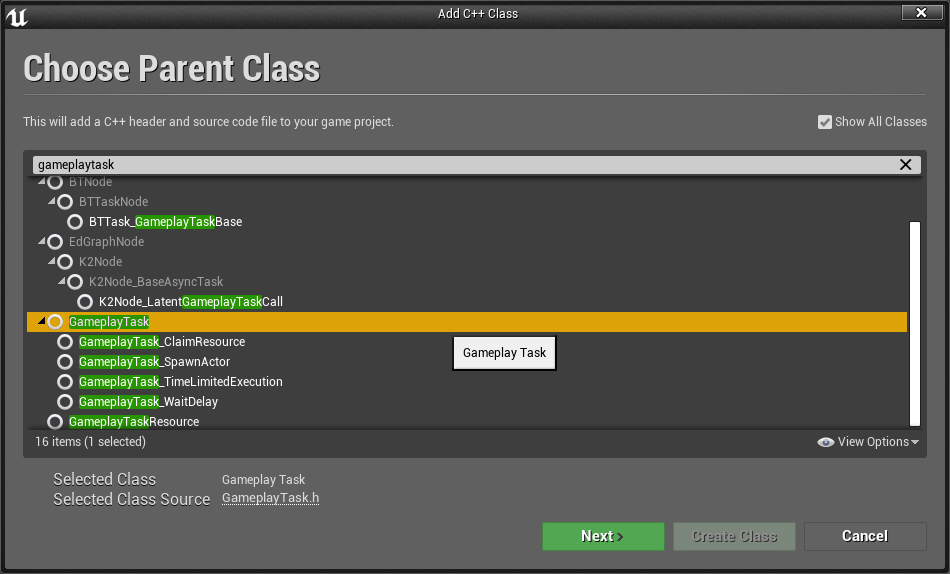
Task: Select the EdGraphNode class radio
Action: (x=55, y=242)
